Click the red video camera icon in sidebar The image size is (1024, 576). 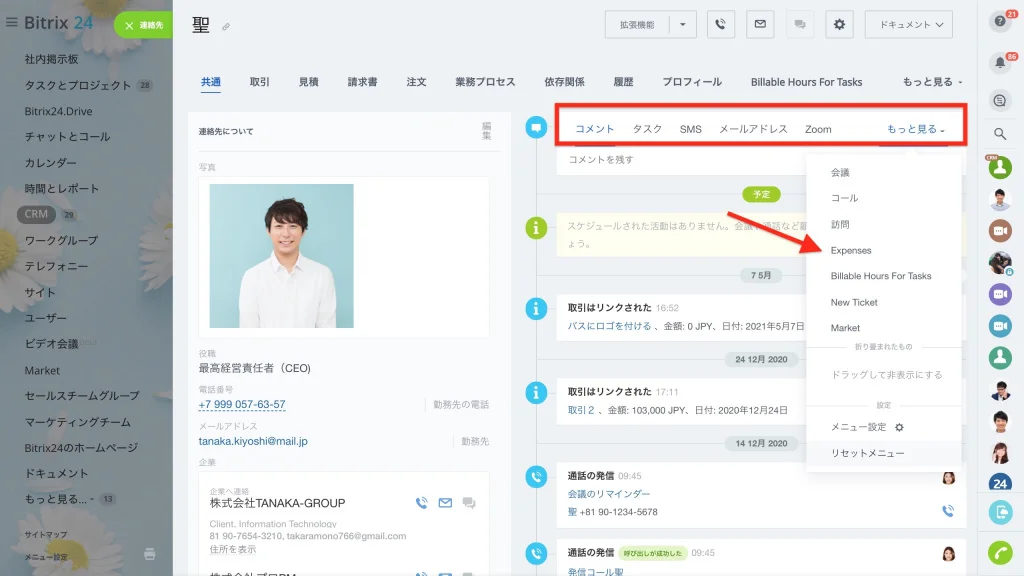pos(1000,231)
